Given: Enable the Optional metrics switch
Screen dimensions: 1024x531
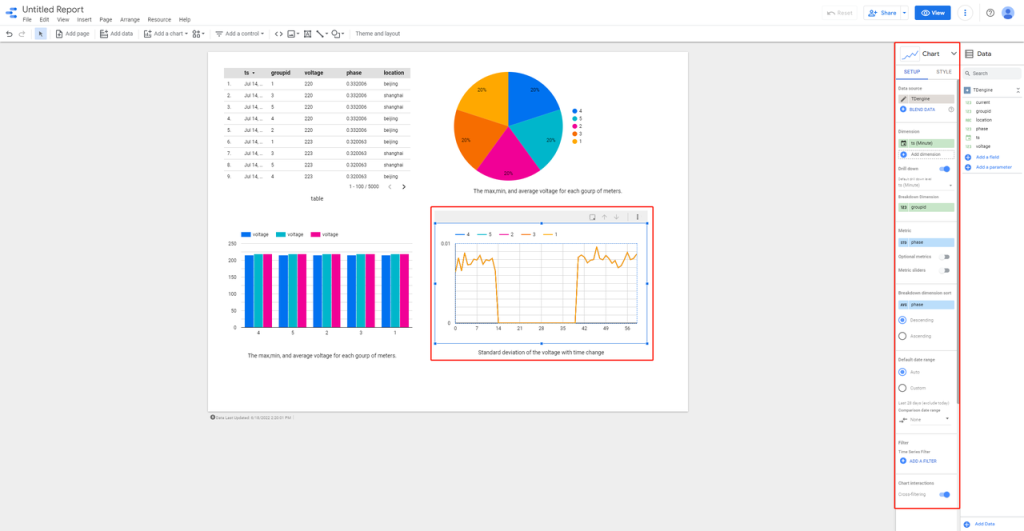Looking at the screenshot, I should point(944,257).
